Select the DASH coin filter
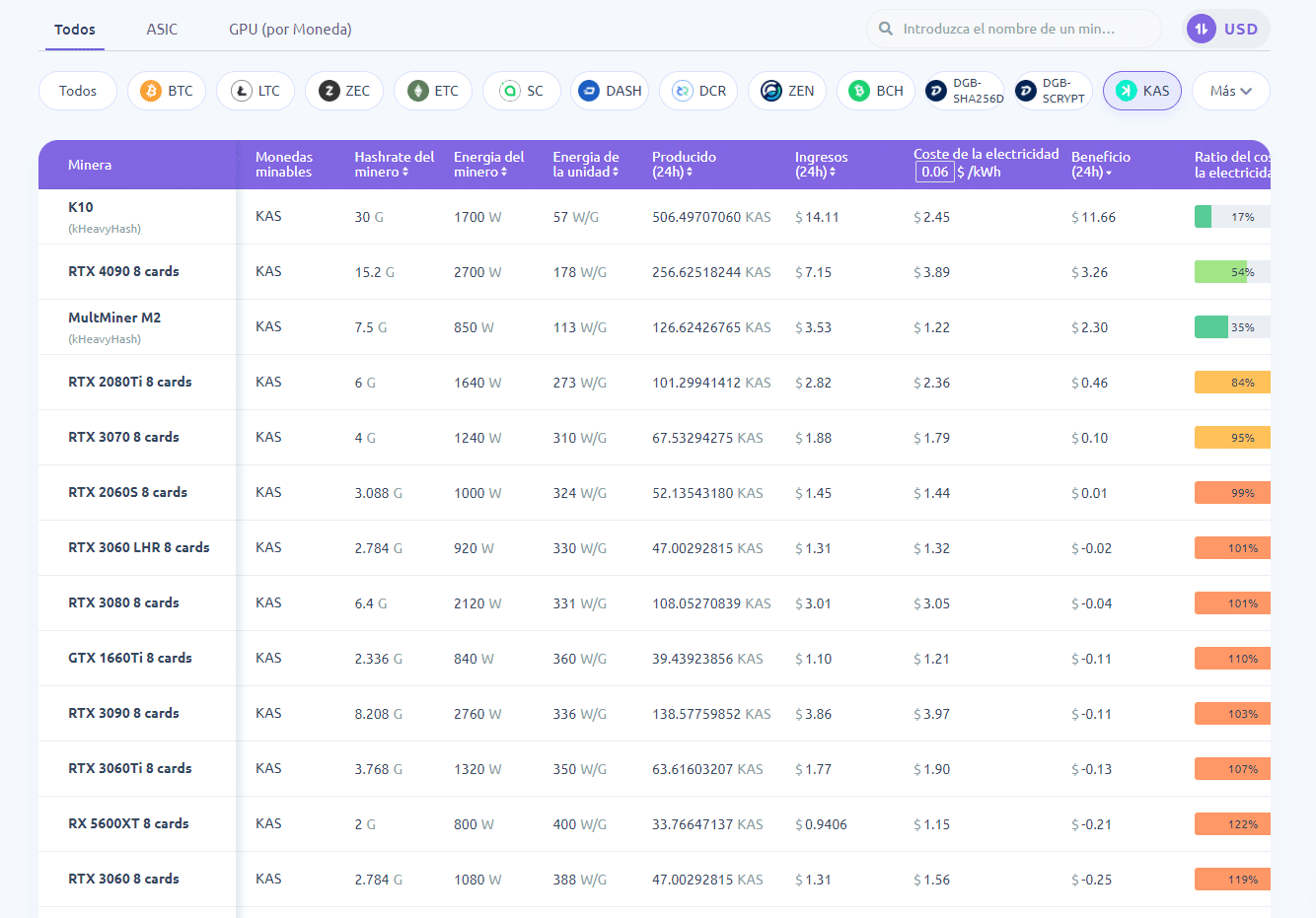This screenshot has width=1316, height=918. point(611,91)
